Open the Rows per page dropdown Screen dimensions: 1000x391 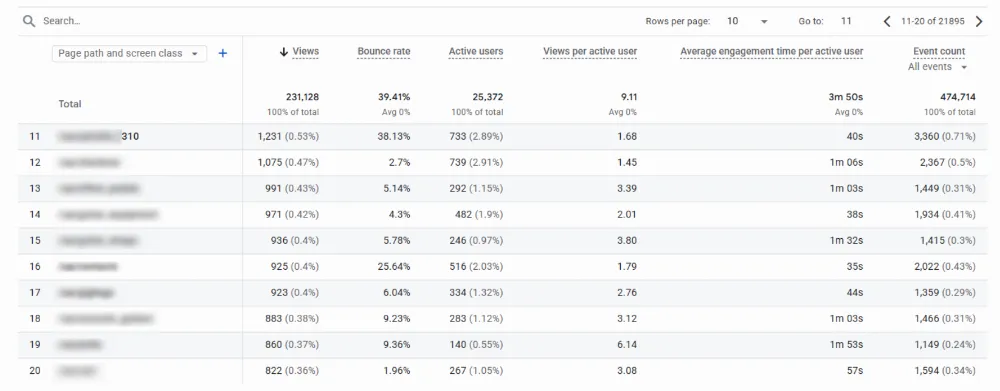(x=747, y=21)
